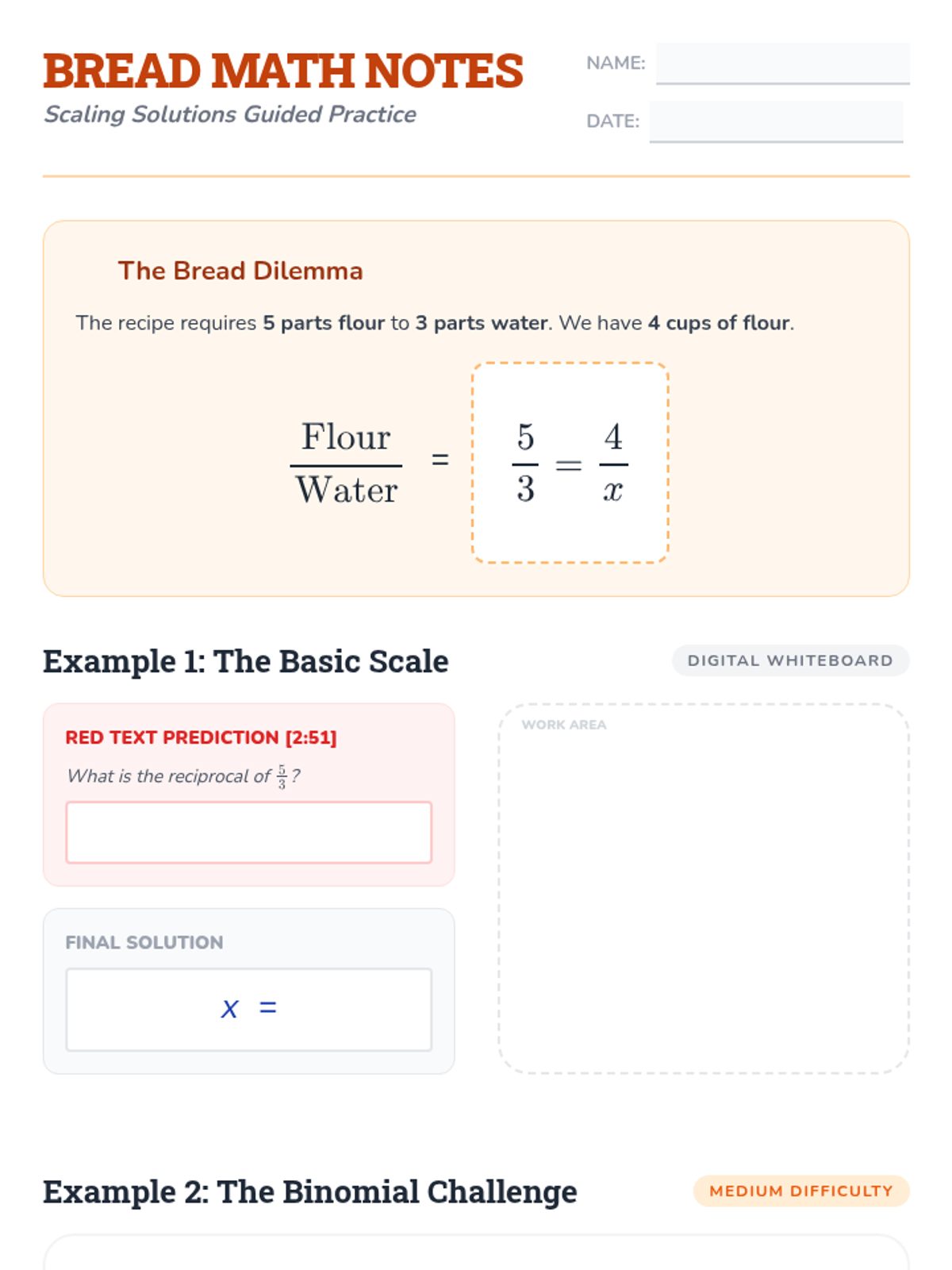The image size is (952, 1270).
Task: Click the Scaling Solutions Guided Practice subtitle
Action: click(230, 114)
